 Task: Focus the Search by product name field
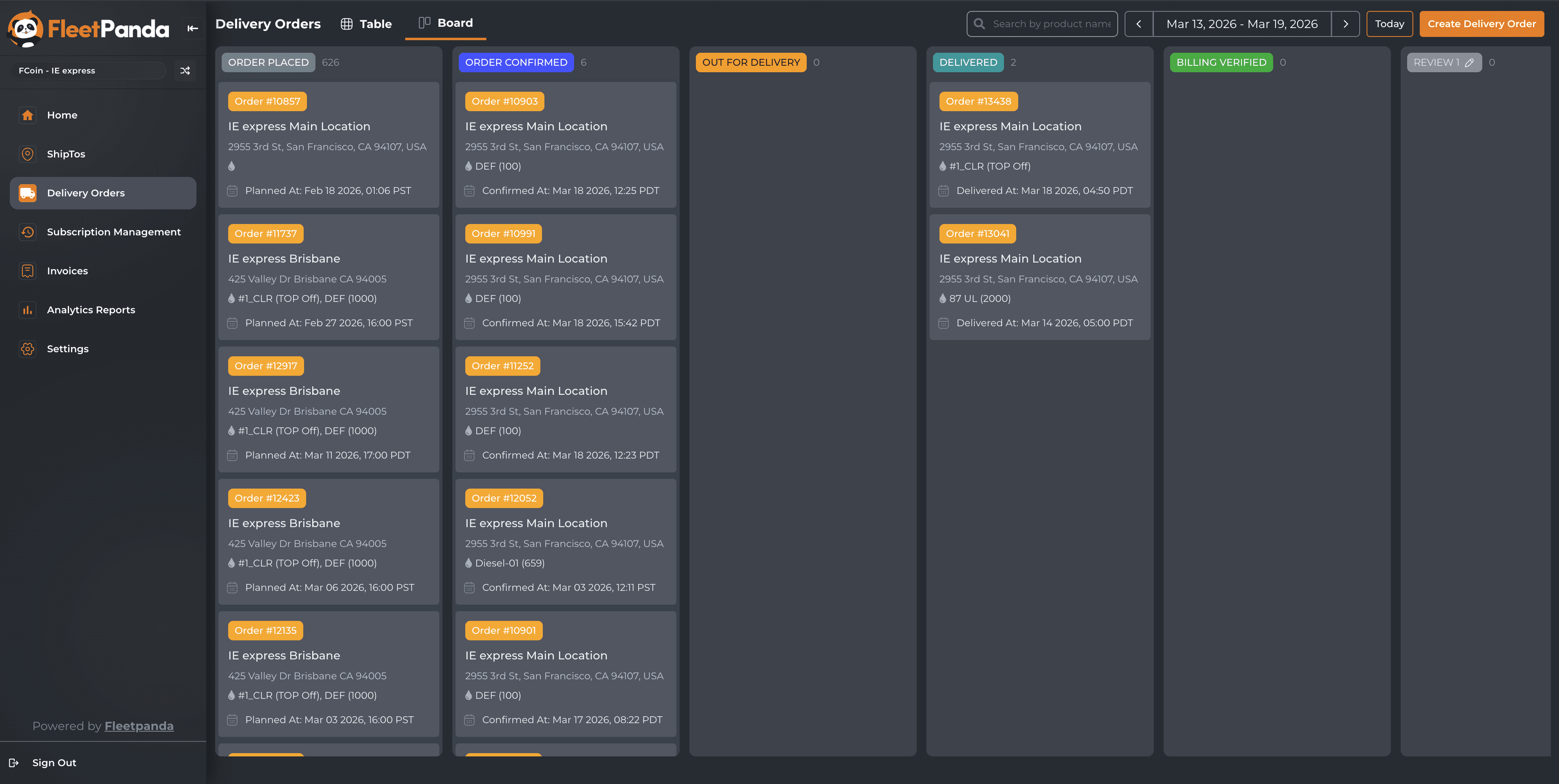[x=1051, y=24]
